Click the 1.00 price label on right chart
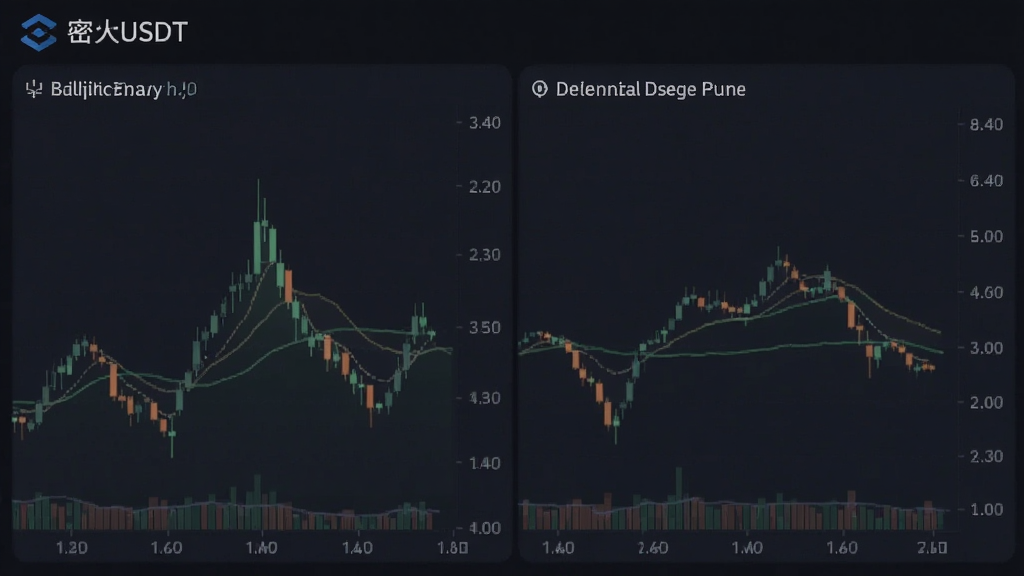The image size is (1024, 576). [x=986, y=509]
